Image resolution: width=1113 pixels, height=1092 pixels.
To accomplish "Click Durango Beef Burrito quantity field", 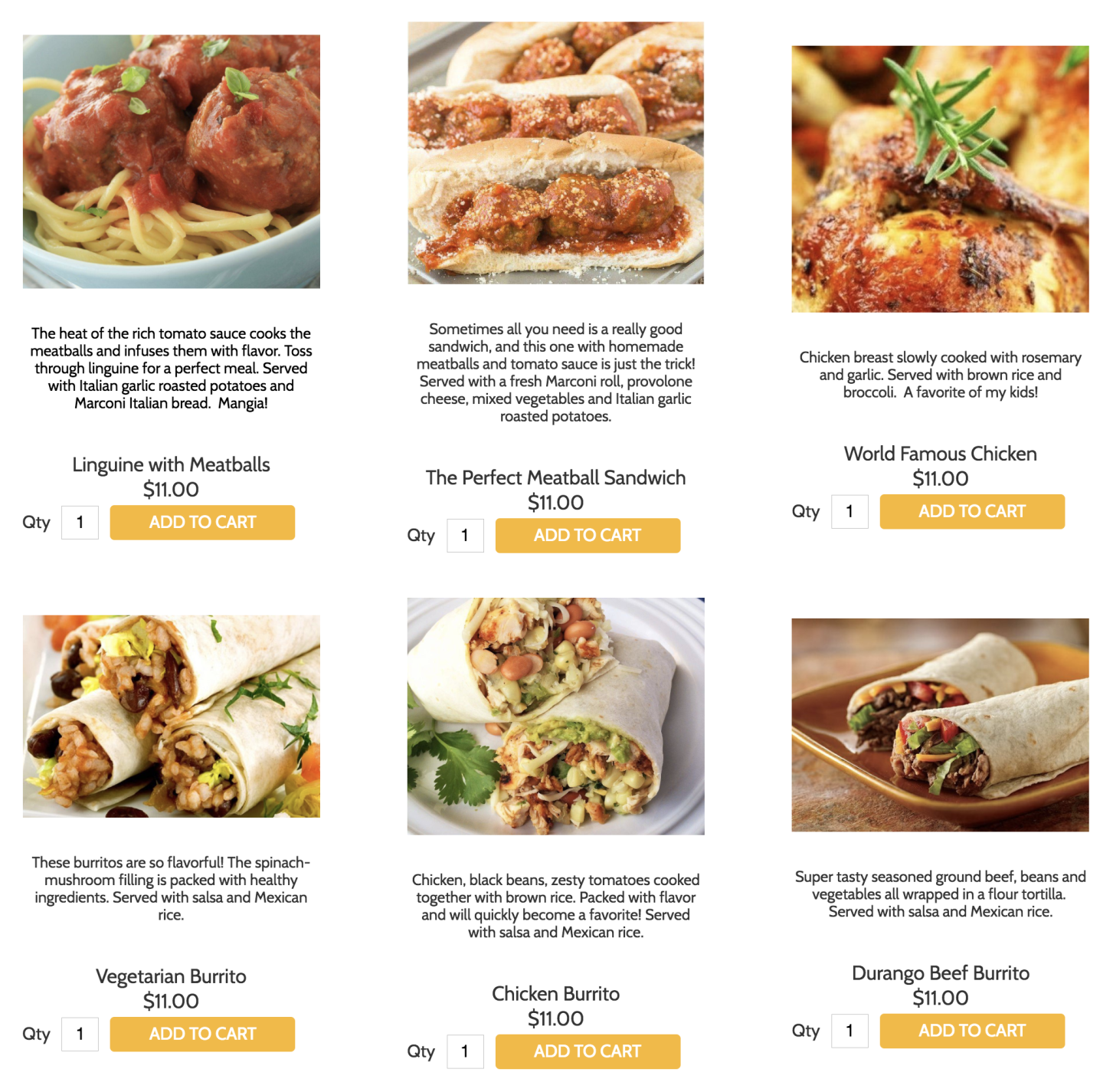I will (x=849, y=1031).
